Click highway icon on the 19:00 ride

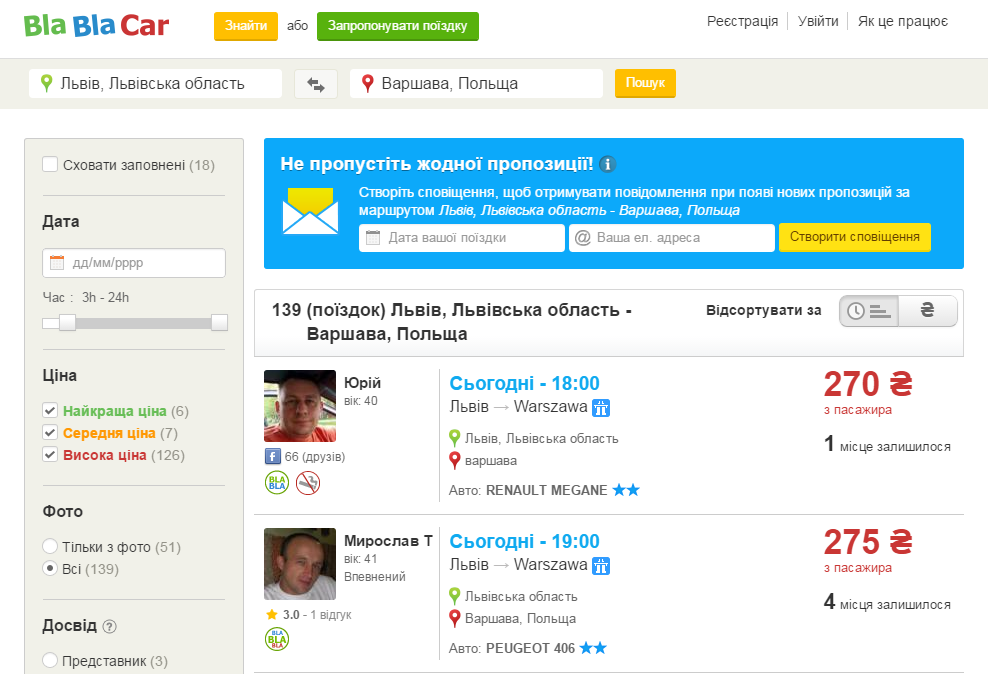pos(601,566)
